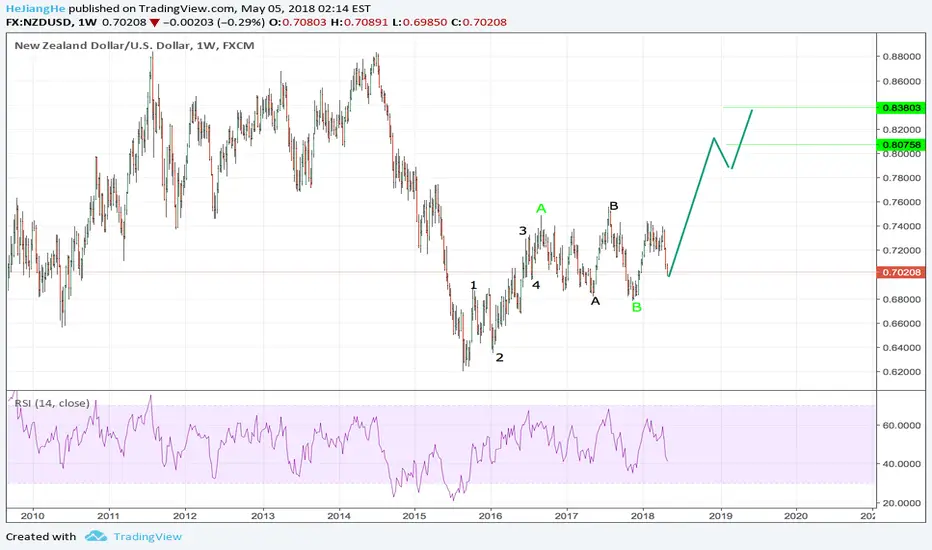Click the high price H:0.70891
The image size is (932, 550).
(x=359, y=22)
